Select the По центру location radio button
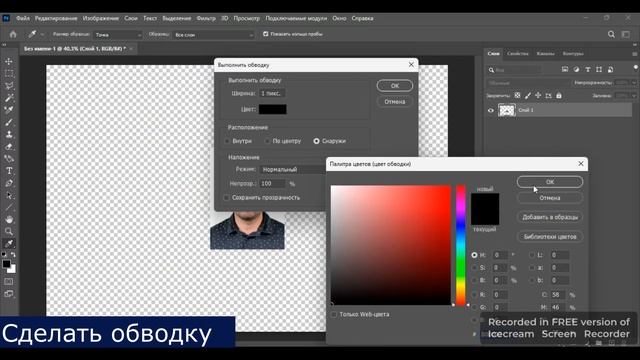 click(x=267, y=141)
